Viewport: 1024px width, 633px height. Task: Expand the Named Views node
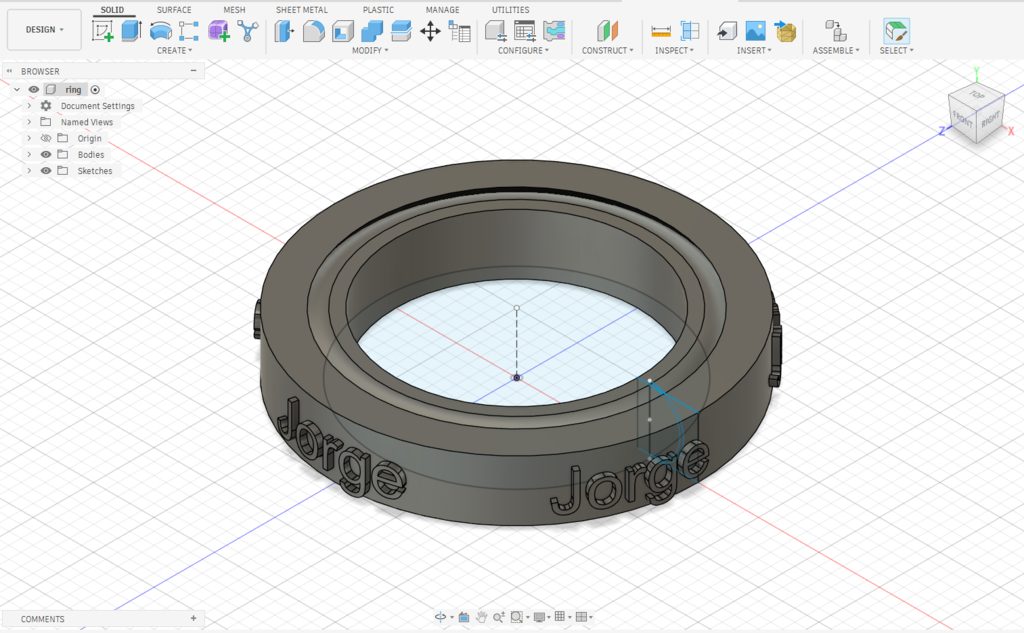[29, 122]
